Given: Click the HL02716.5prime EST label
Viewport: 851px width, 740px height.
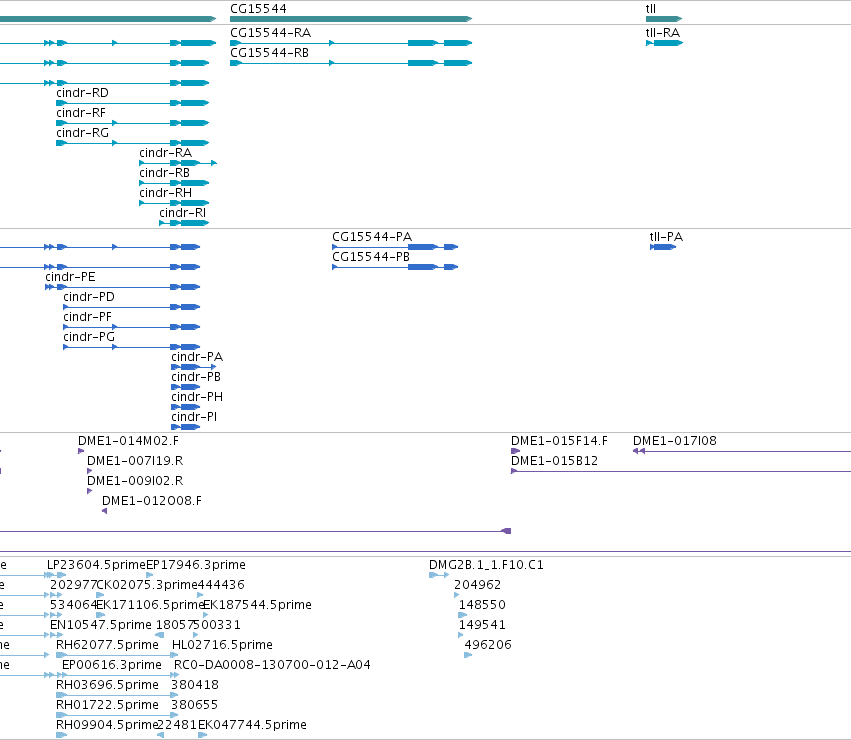Looking at the screenshot, I should point(223,645).
